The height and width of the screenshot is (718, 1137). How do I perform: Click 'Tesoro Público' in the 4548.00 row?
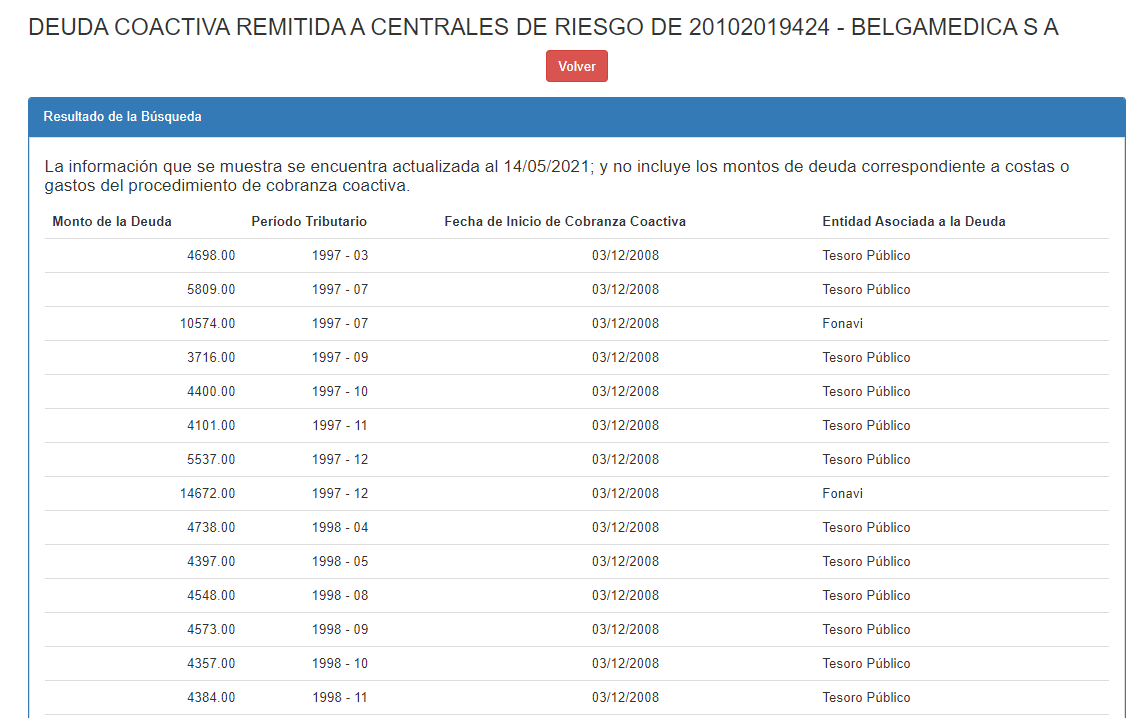click(x=867, y=596)
